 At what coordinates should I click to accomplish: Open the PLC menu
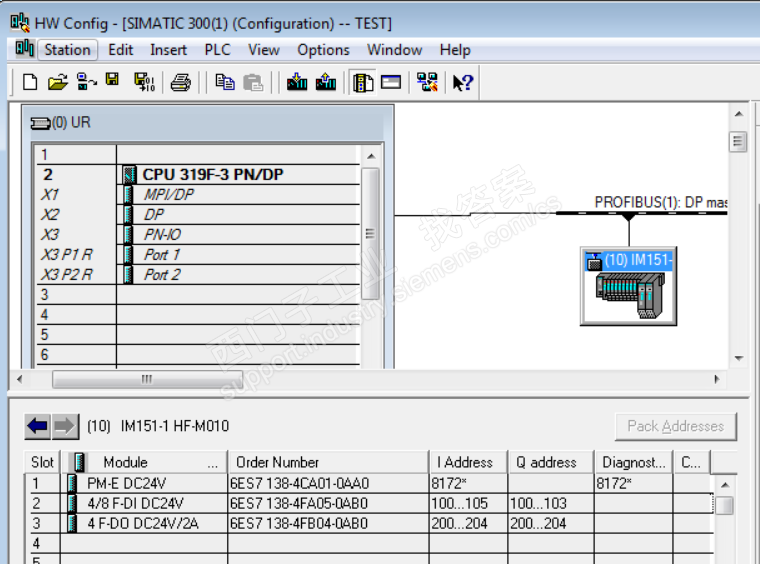(x=218, y=50)
